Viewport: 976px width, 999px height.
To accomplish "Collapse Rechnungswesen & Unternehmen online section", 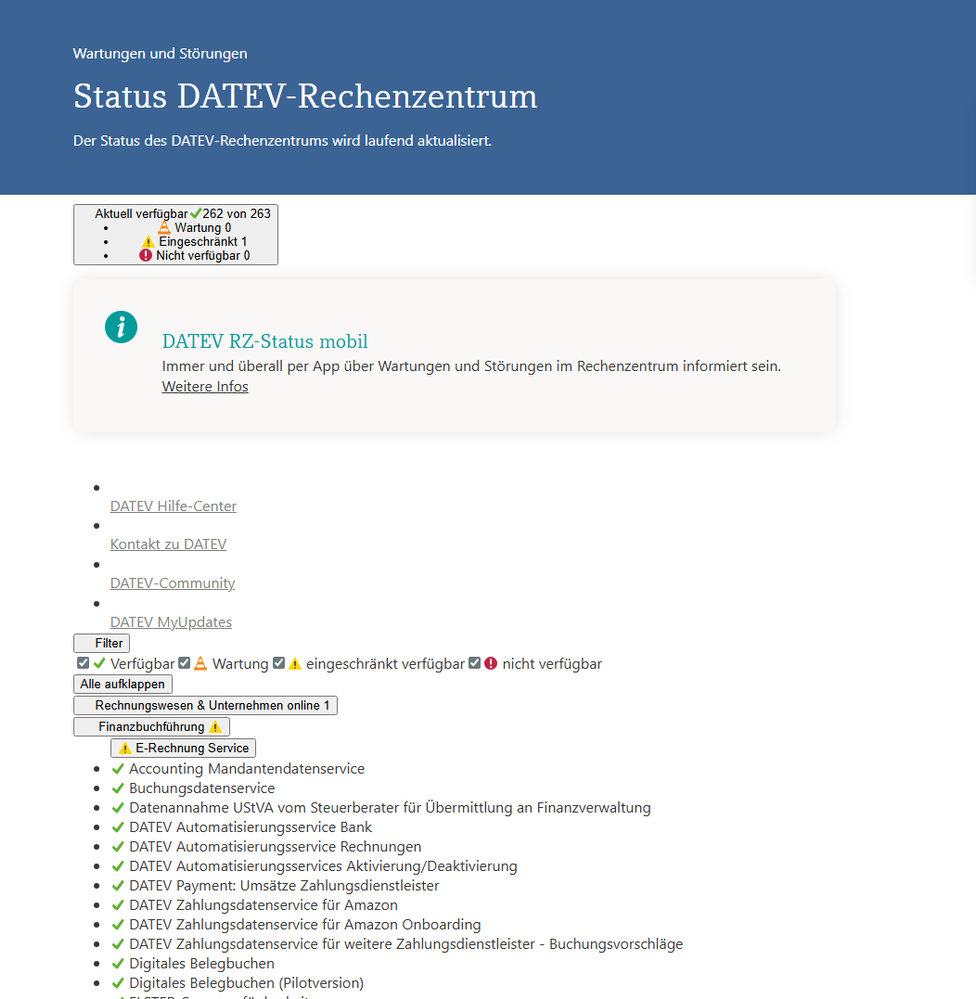I will point(205,705).
